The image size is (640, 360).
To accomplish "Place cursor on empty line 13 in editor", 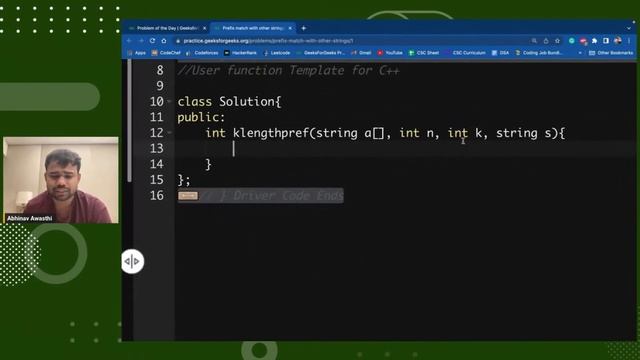I will coord(404,149).
